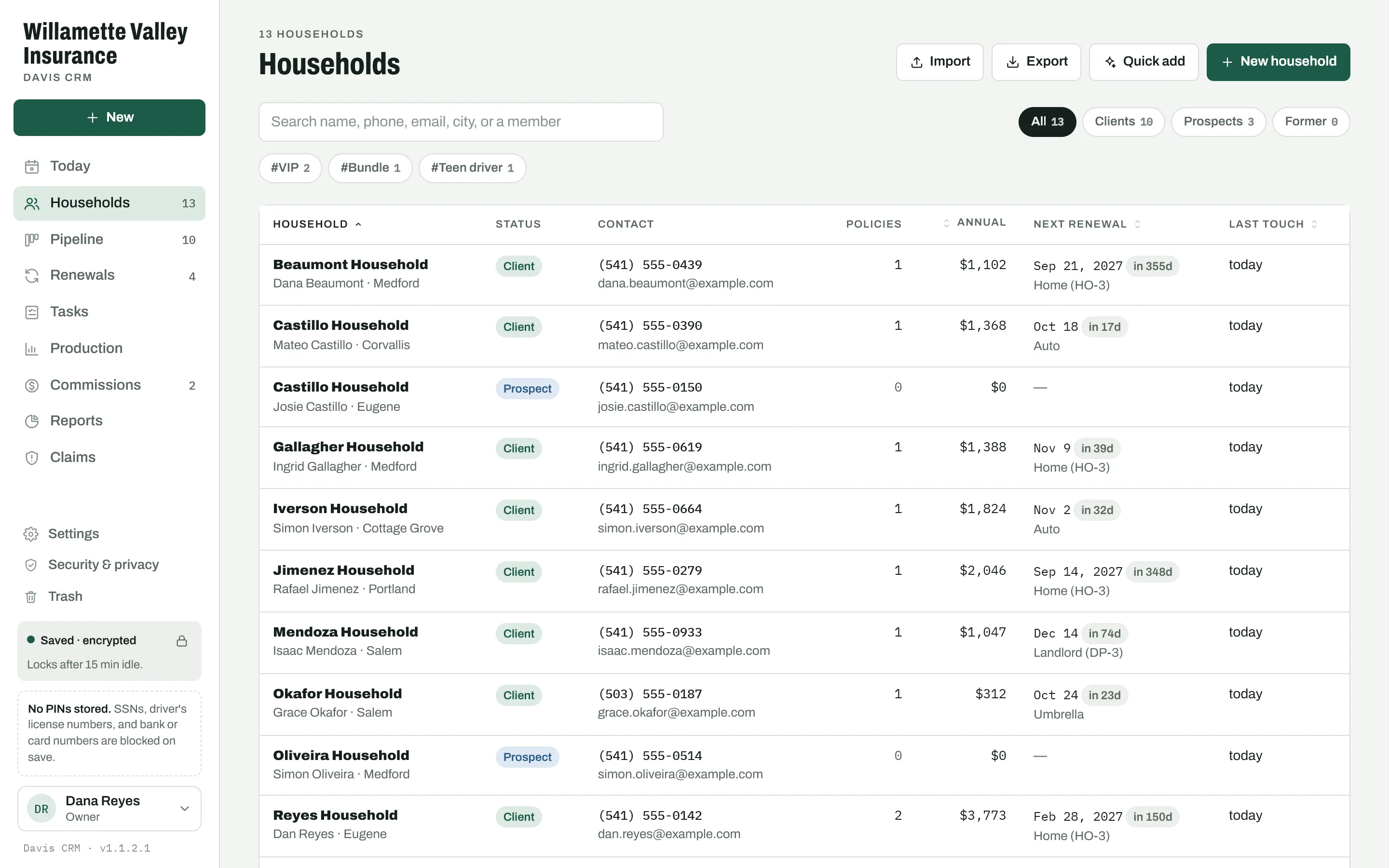The width and height of the screenshot is (1389, 868).
Task: Click the Claims shield icon
Action: pos(31,458)
